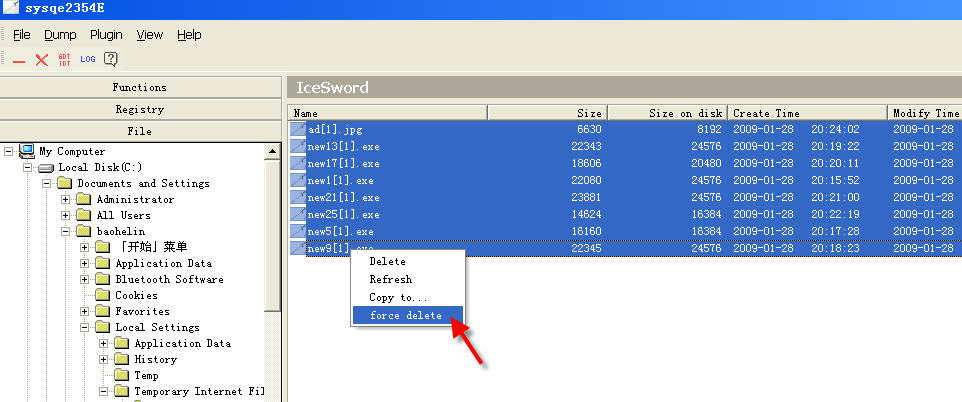
Task: Select the Local Settings tree label
Action: [x=158, y=327]
